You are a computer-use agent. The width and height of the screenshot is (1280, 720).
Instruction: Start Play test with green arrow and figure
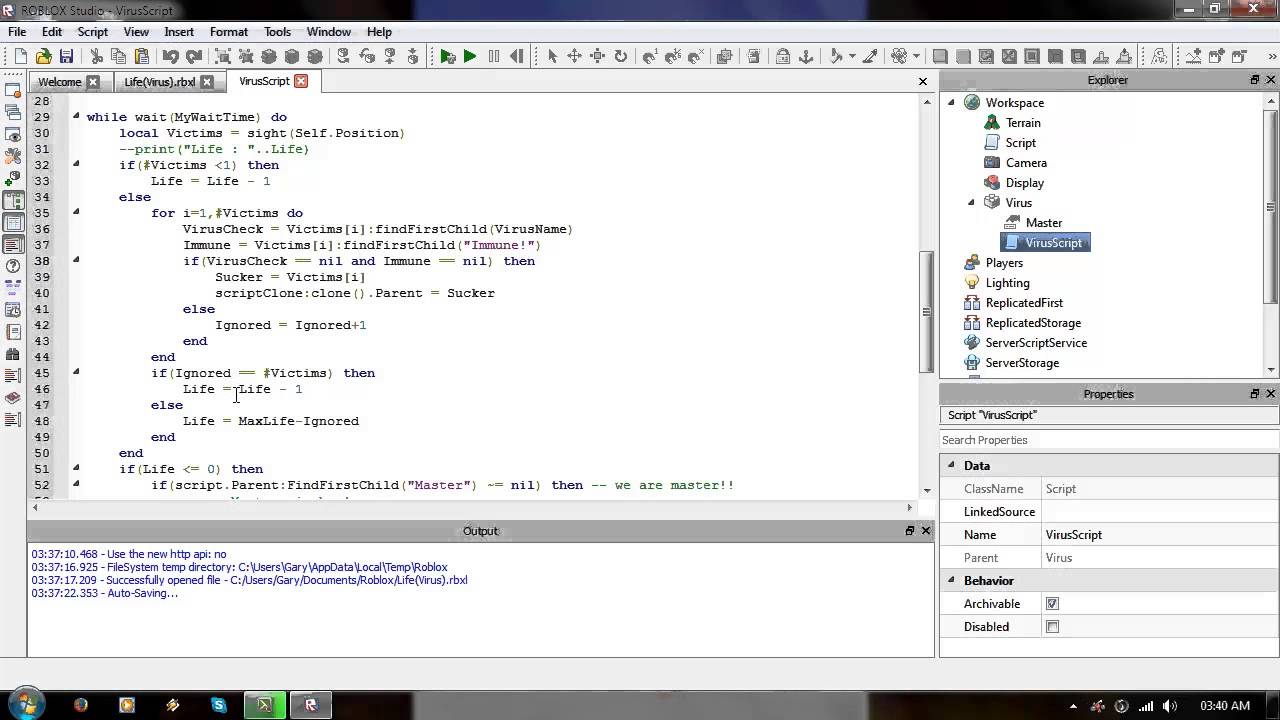click(447, 57)
